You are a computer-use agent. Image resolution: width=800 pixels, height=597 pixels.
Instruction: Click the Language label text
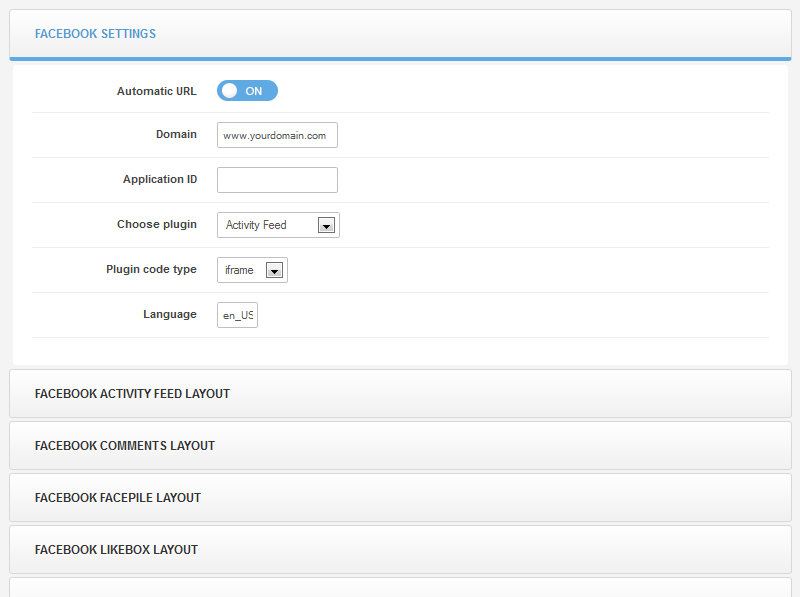coord(169,315)
